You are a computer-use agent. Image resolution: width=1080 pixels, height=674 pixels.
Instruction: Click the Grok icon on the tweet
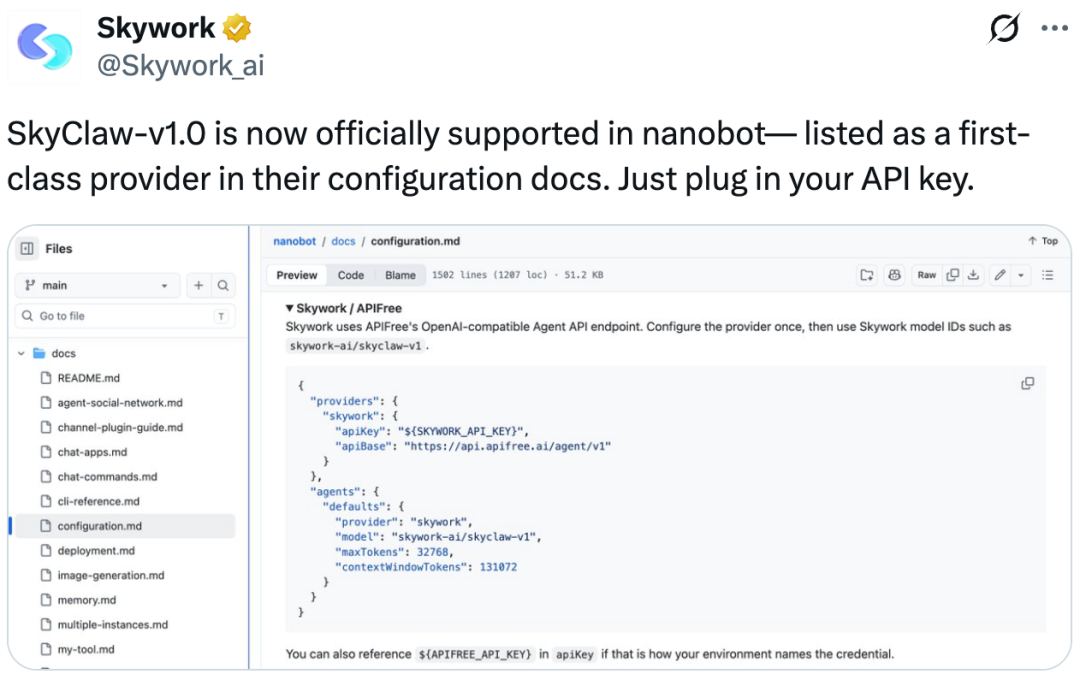click(x=1004, y=29)
